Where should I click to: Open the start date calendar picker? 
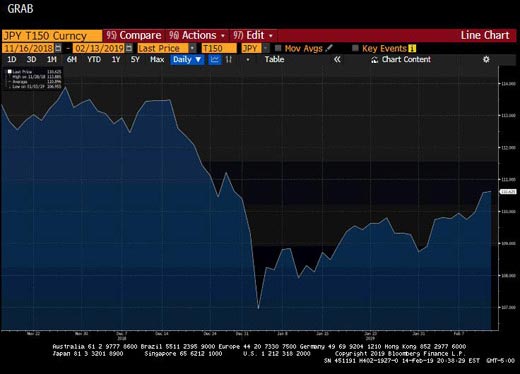(58, 48)
